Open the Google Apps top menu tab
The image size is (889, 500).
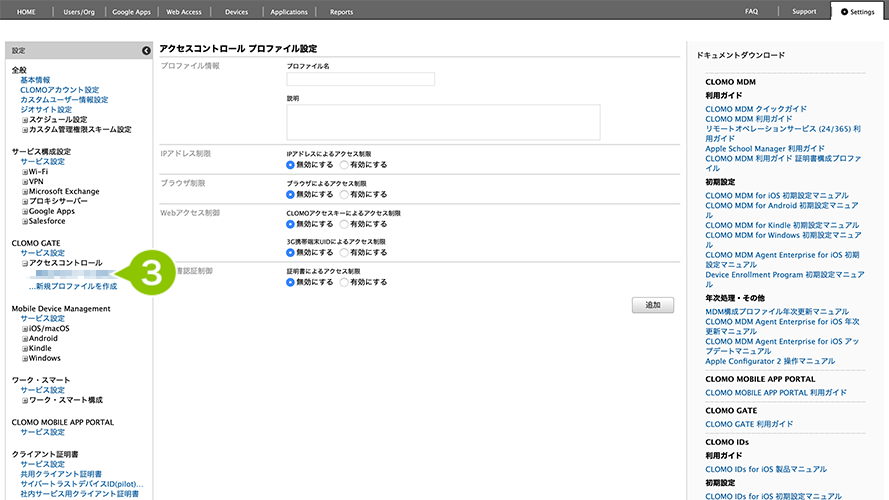pyautogui.click(x=132, y=12)
